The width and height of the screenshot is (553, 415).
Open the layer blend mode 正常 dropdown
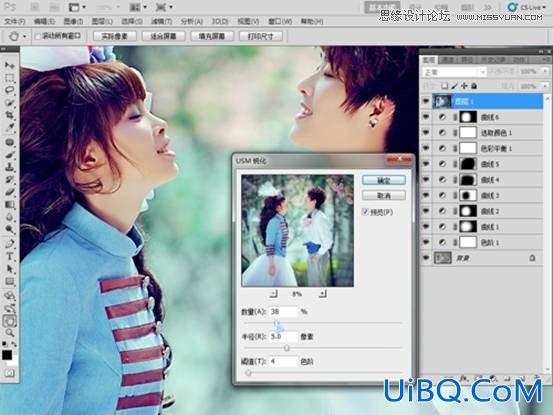coord(454,72)
